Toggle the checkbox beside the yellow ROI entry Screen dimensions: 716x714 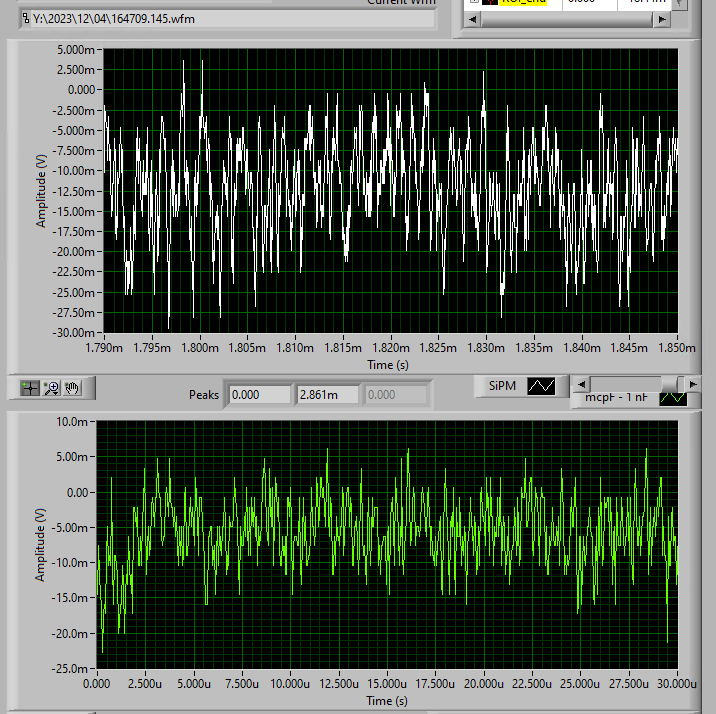point(474,2)
